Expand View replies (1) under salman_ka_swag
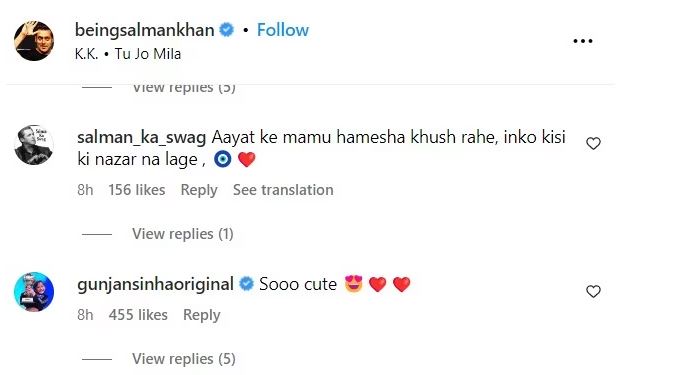 click(183, 234)
